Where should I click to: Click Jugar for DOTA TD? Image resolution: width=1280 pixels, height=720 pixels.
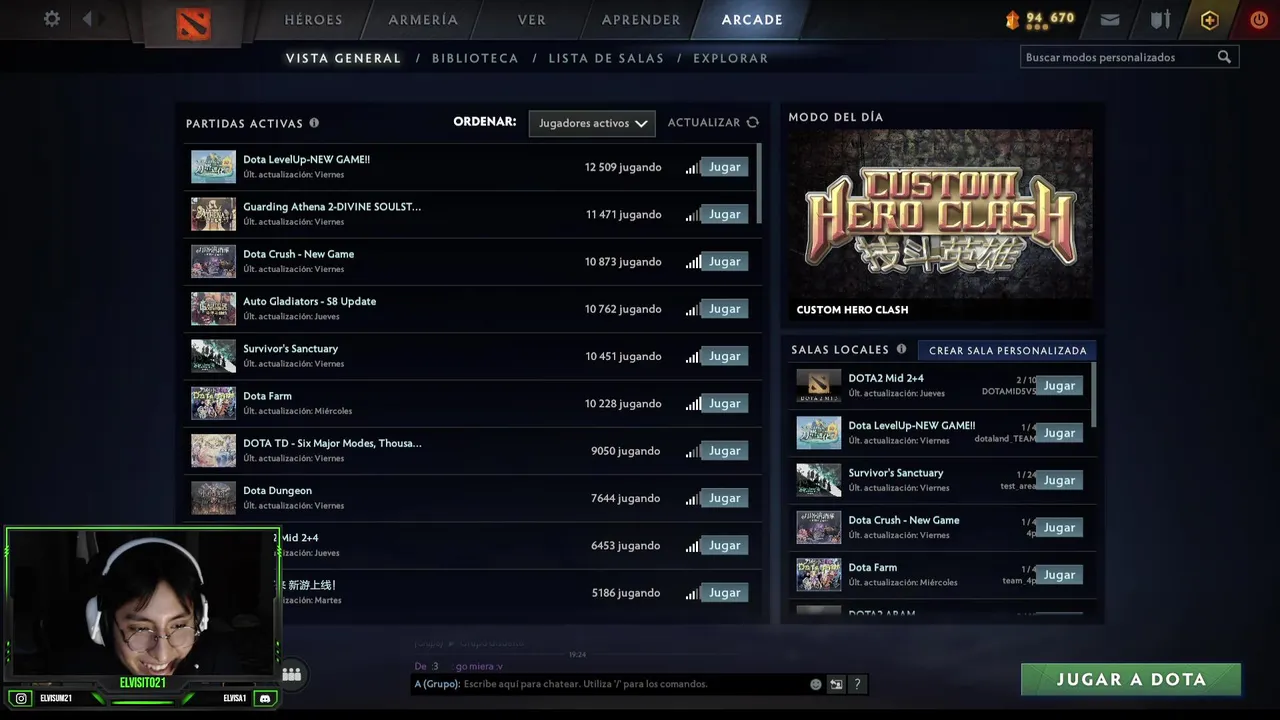pyautogui.click(x=725, y=451)
